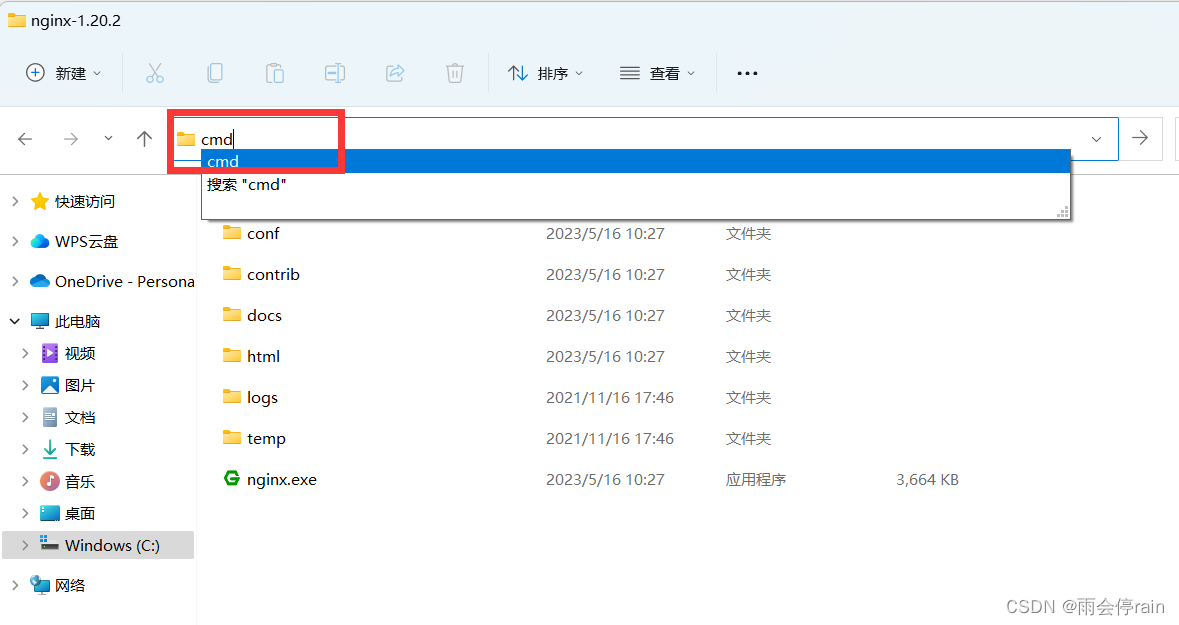The width and height of the screenshot is (1179, 625).
Task: Select 此电脑 in navigation pane
Action: [x=65, y=321]
